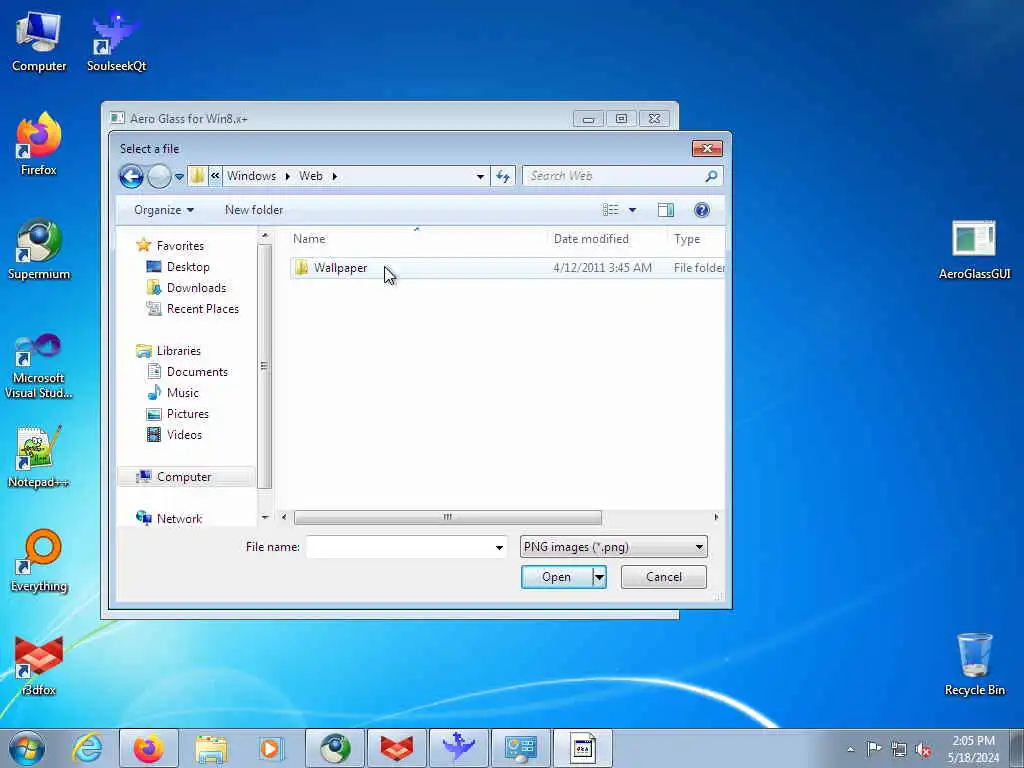Select the r3dfox desktop shortcut
Screen dimensions: 1024x768
39,665
